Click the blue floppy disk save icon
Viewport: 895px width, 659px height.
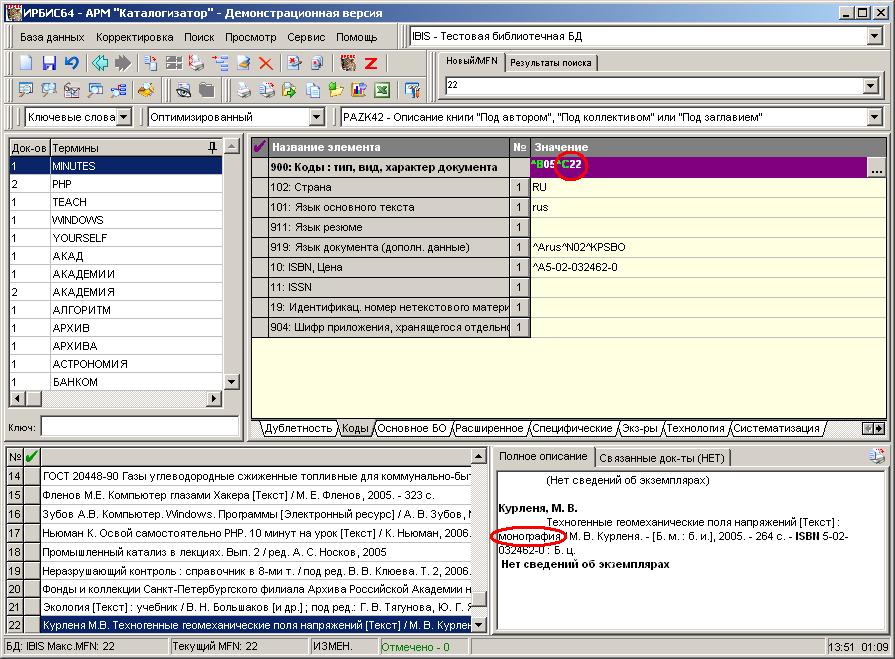tap(49, 63)
